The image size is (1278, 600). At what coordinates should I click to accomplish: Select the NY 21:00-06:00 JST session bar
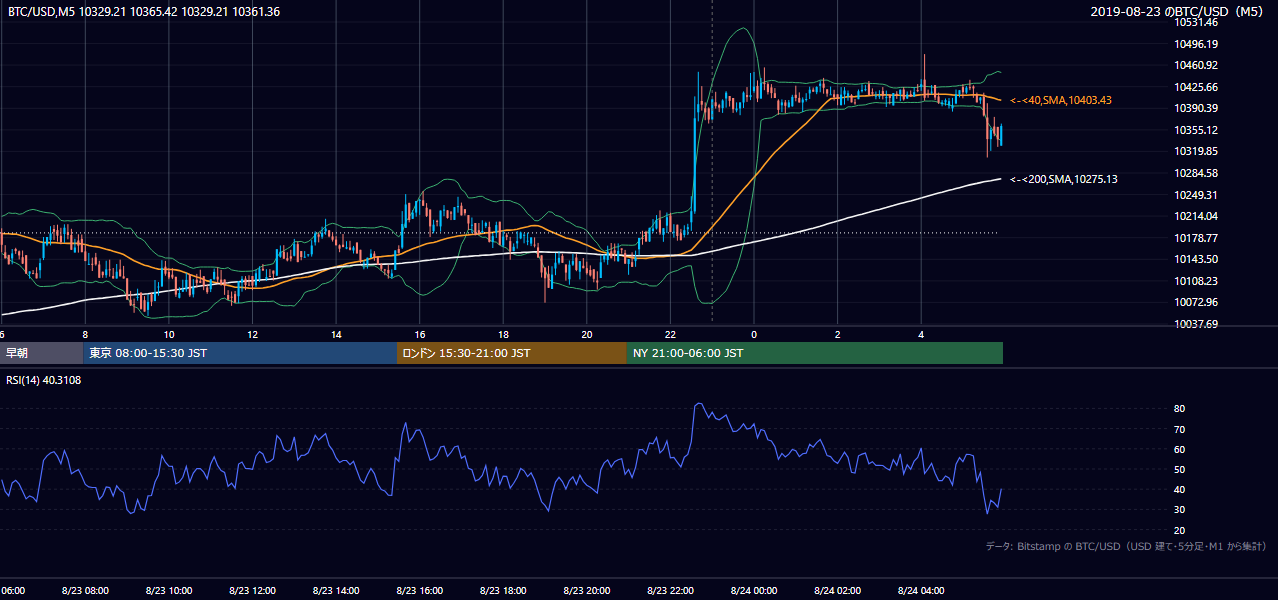tap(815, 353)
